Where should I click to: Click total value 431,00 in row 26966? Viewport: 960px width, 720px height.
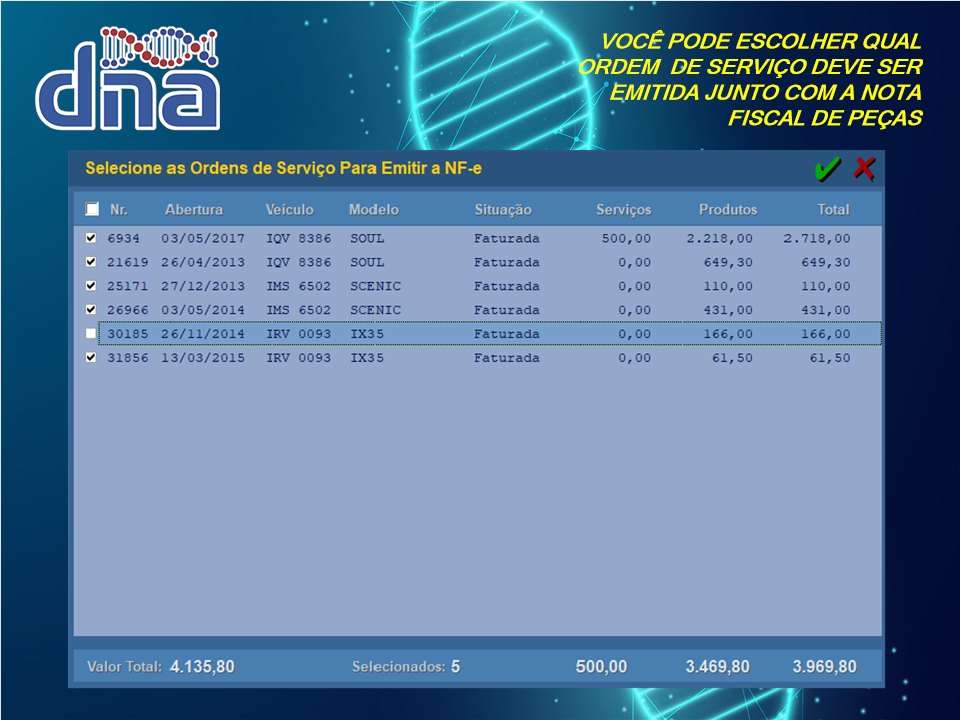(826, 310)
